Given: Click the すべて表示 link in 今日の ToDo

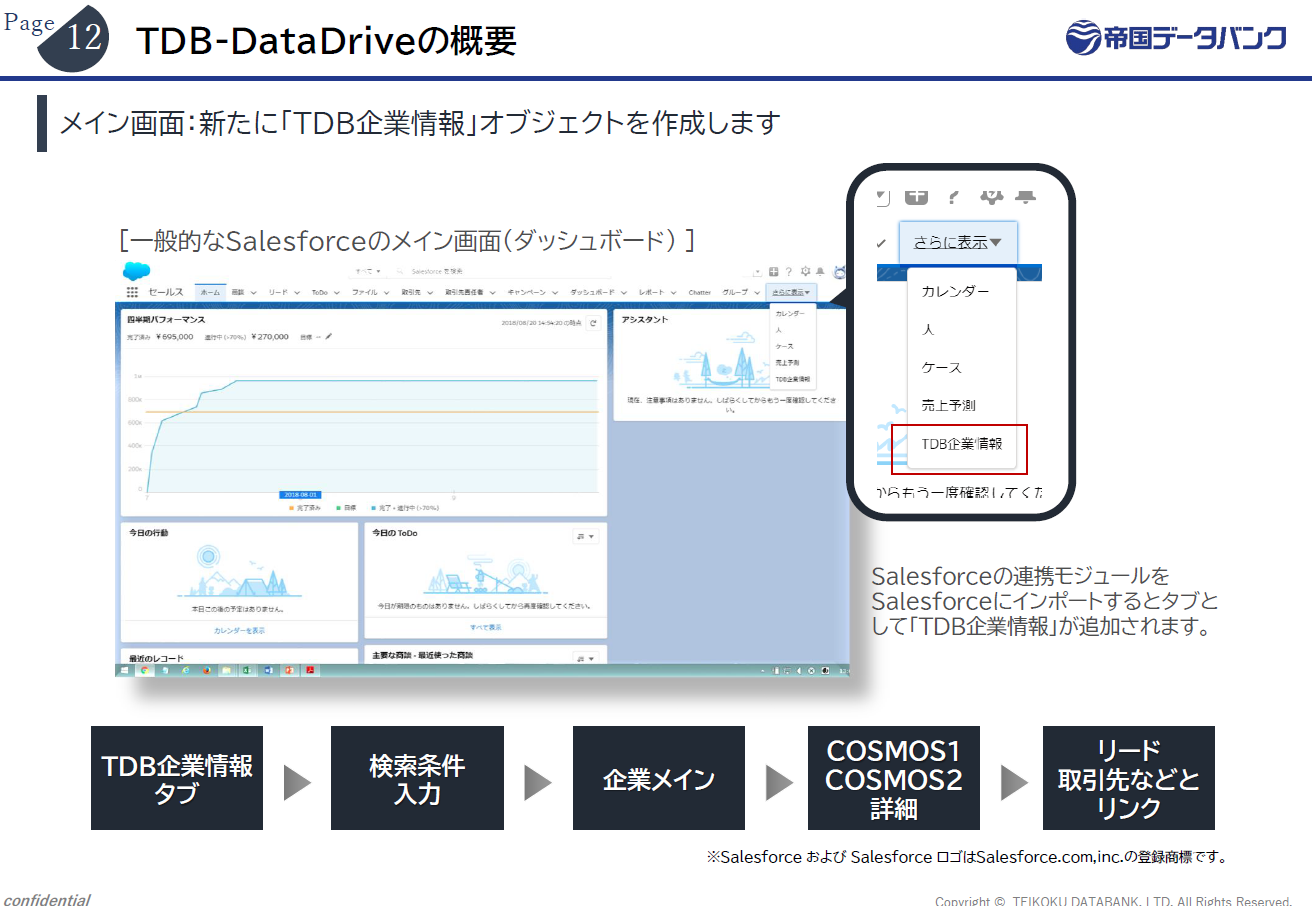Looking at the screenshot, I should point(485,627).
